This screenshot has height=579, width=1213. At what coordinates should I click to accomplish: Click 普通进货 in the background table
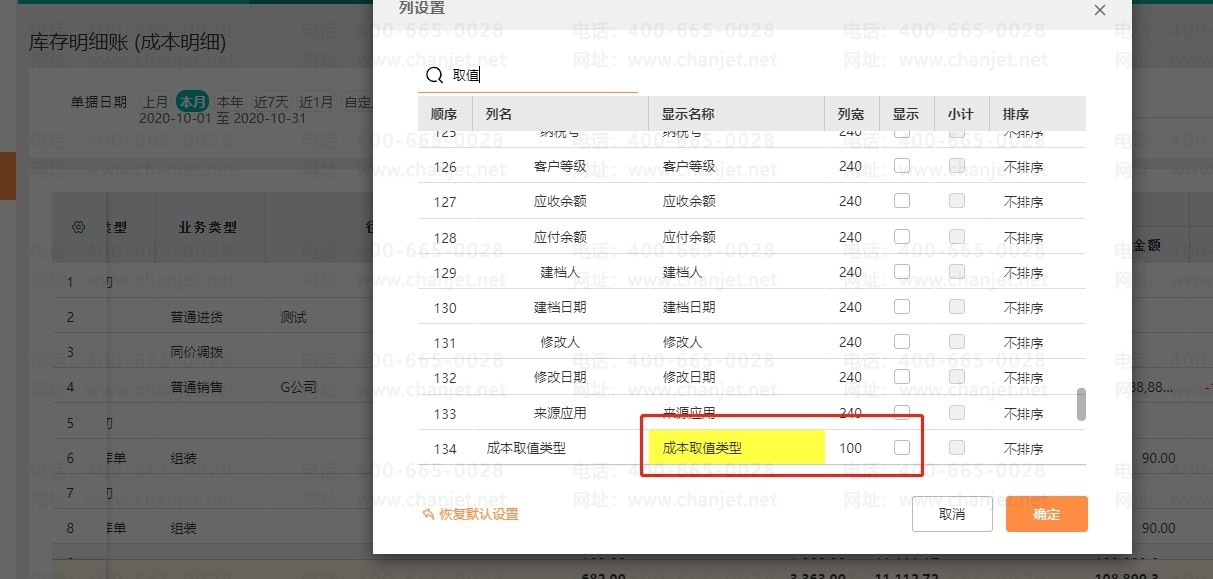coord(196,318)
